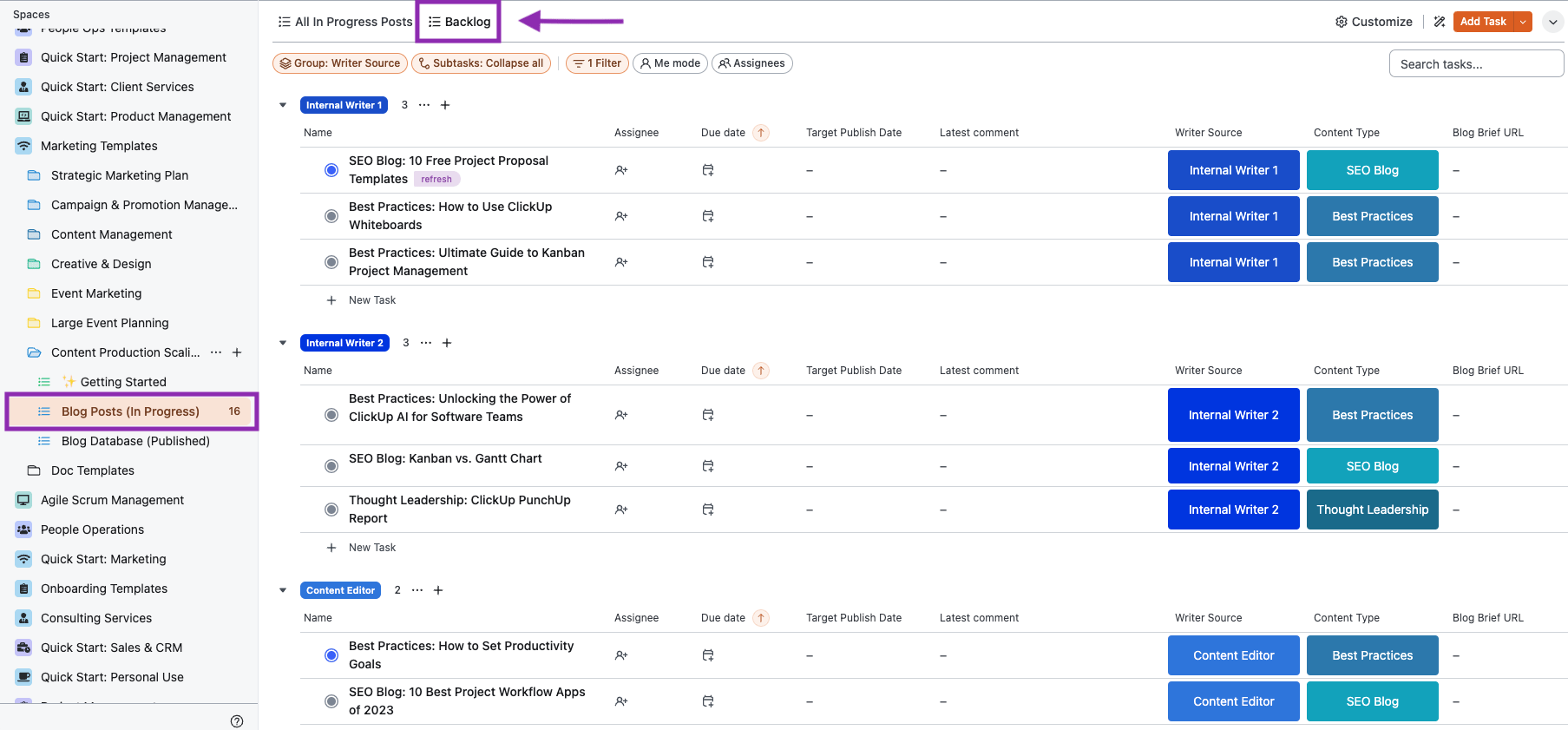The image size is (1568, 730).
Task: Click assignee icon for Kanban vs. Gantt Chart
Action: (x=621, y=466)
